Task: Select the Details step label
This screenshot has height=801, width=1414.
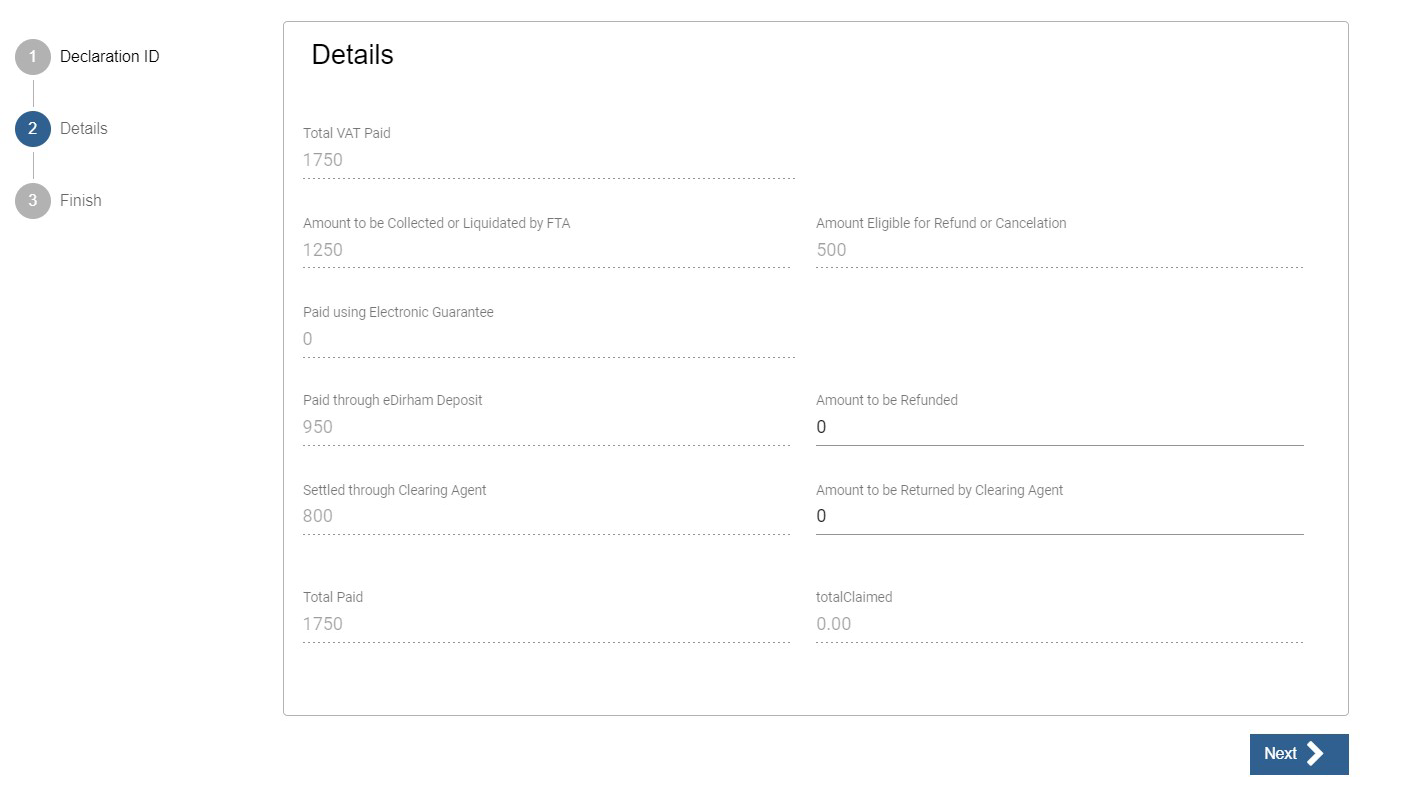Action: tap(84, 129)
